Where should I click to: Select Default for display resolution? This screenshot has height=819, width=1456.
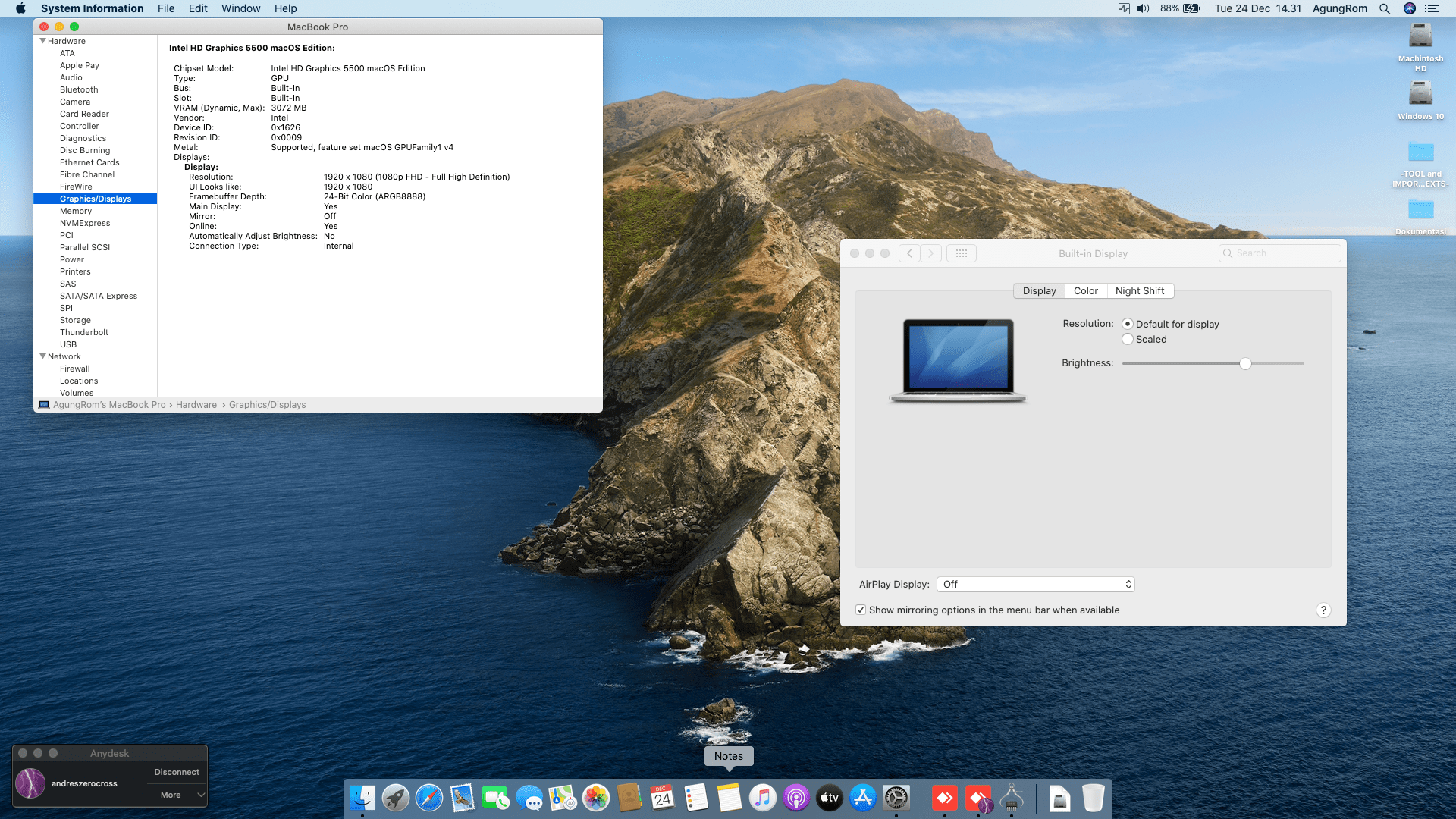click(1128, 324)
